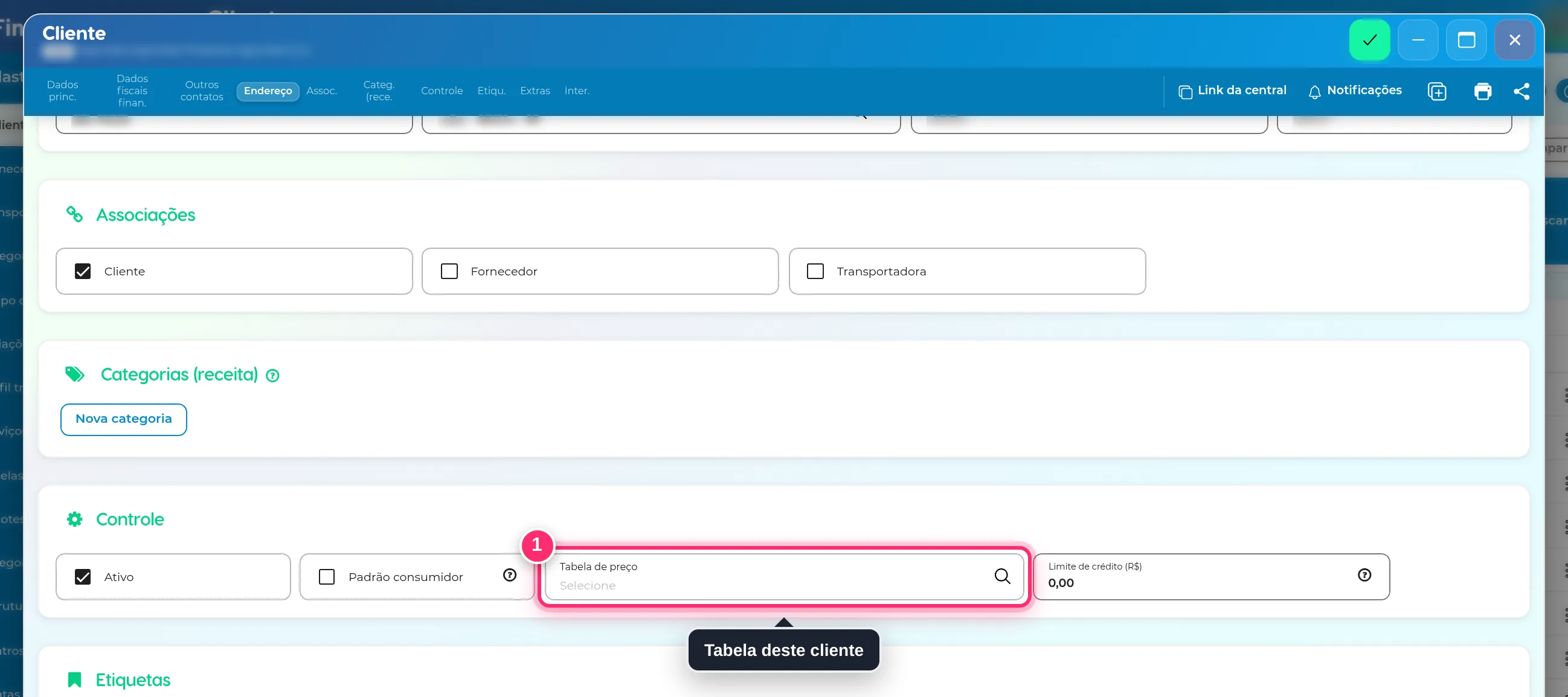The height and width of the screenshot is (697, 1568).
Task: Minimize the Cliente window
Action: coord(1418,40)
